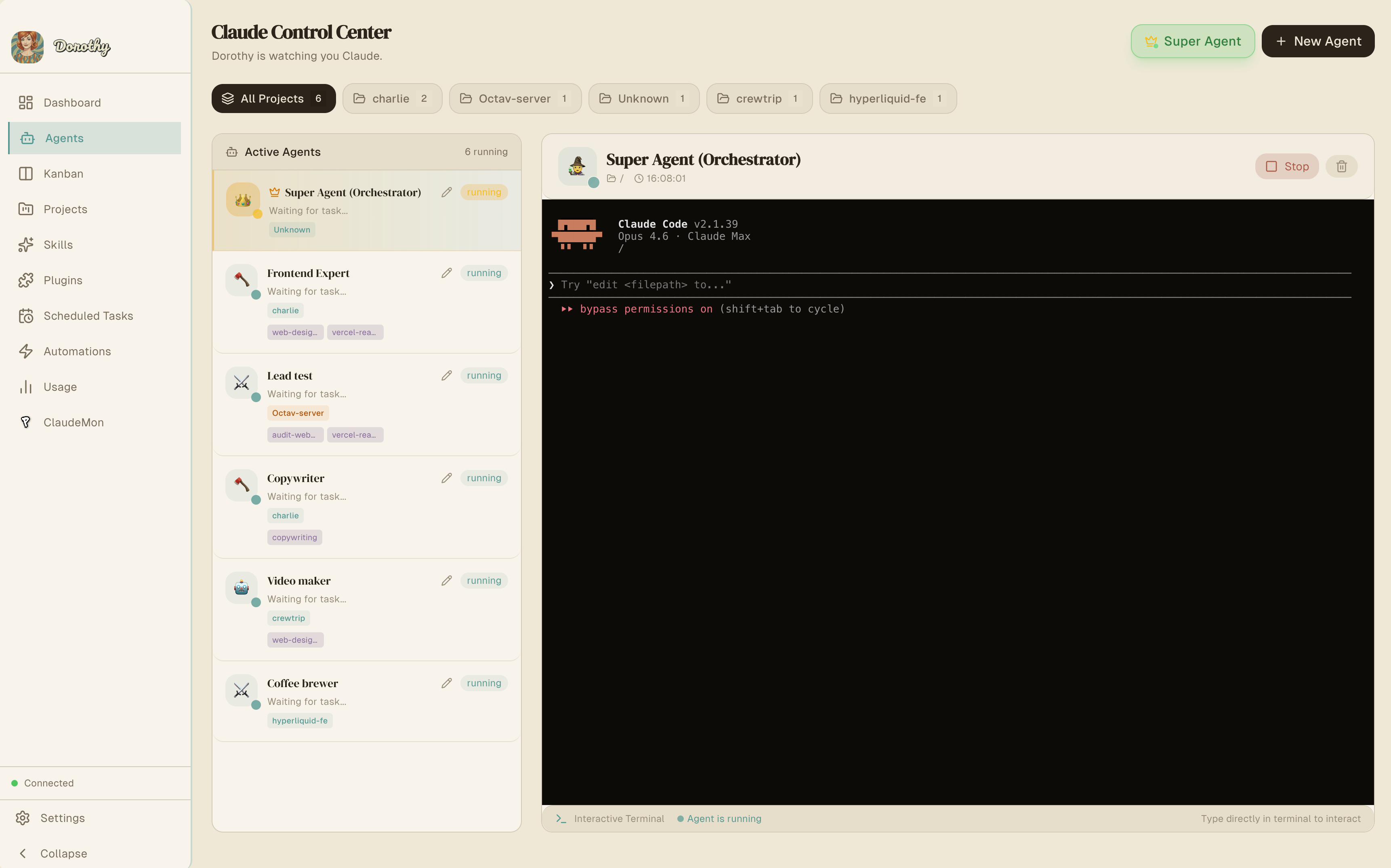The image size is (1391, 868).
Task: Show the Octav-server project agents
Action: coord(515,99)
